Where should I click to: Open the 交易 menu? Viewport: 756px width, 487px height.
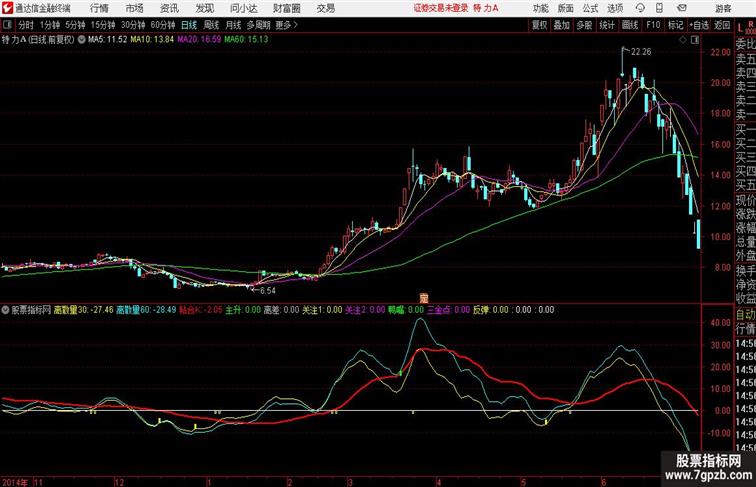[326, 8]
